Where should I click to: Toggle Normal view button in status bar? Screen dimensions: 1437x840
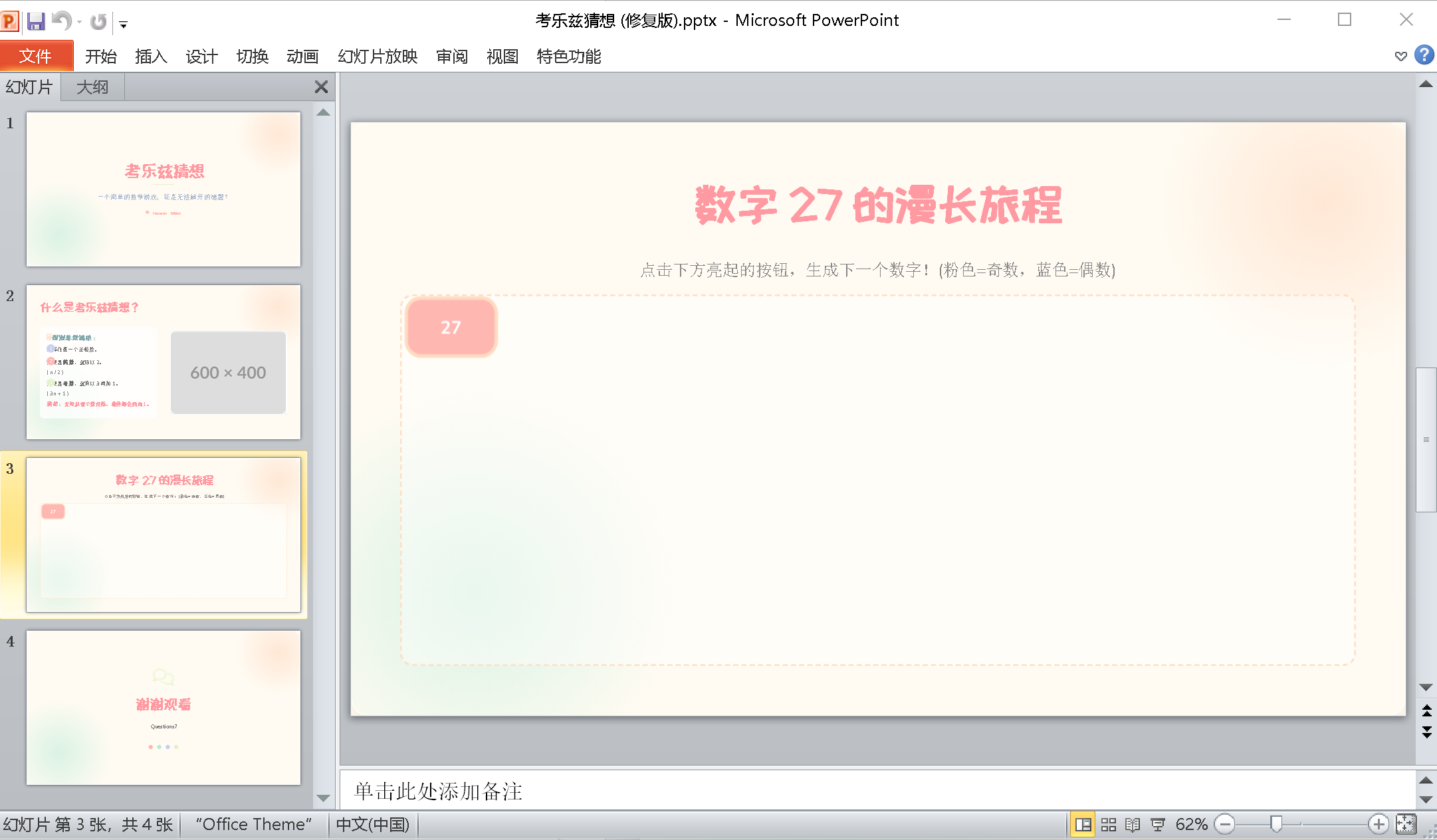point(1083,825)
